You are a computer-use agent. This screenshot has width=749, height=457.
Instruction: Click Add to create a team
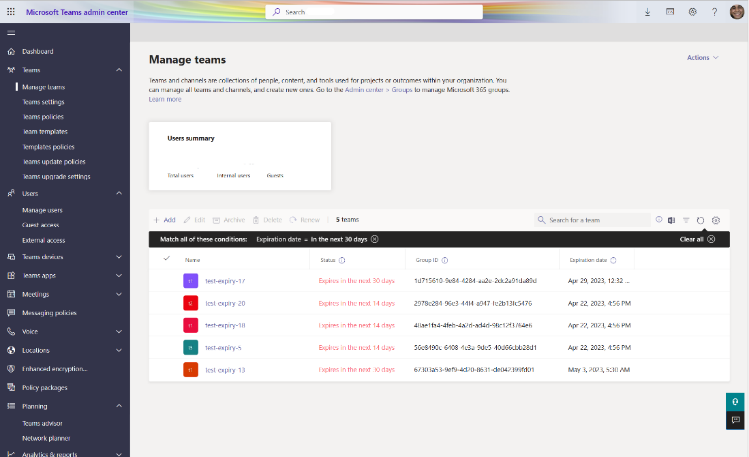pos(164,220)
